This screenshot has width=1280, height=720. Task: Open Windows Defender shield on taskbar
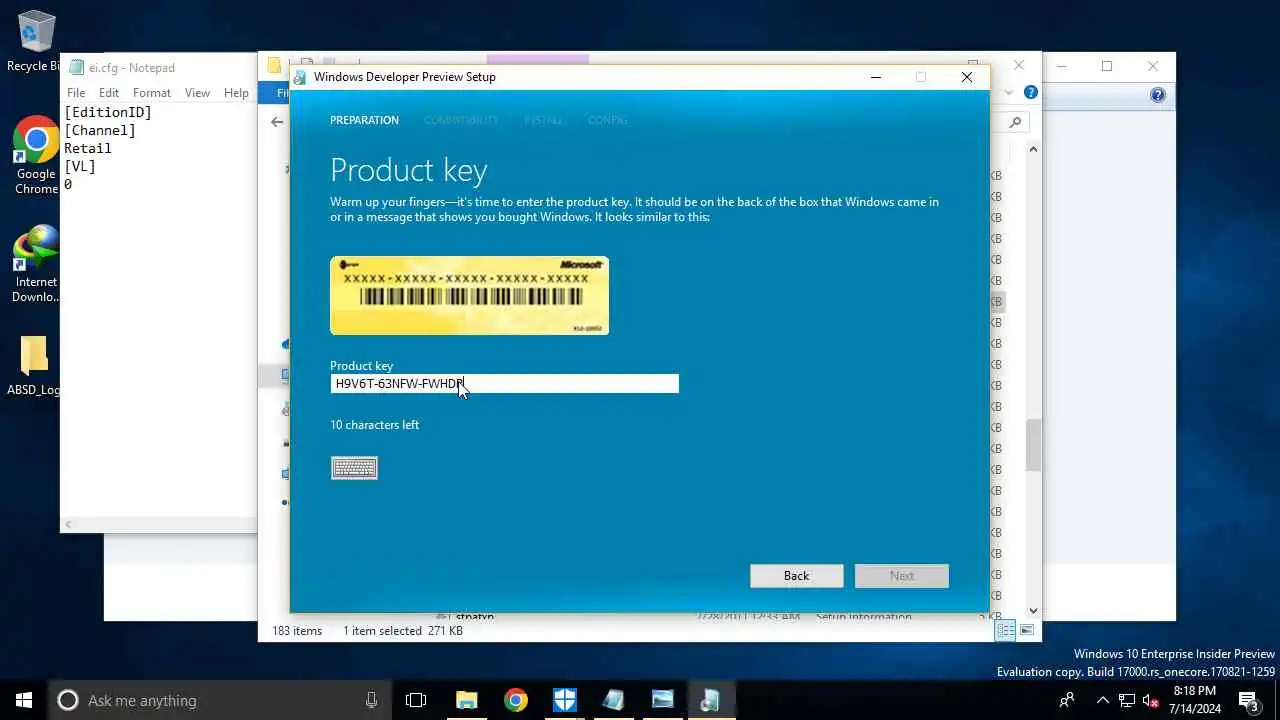pos(565,700)
